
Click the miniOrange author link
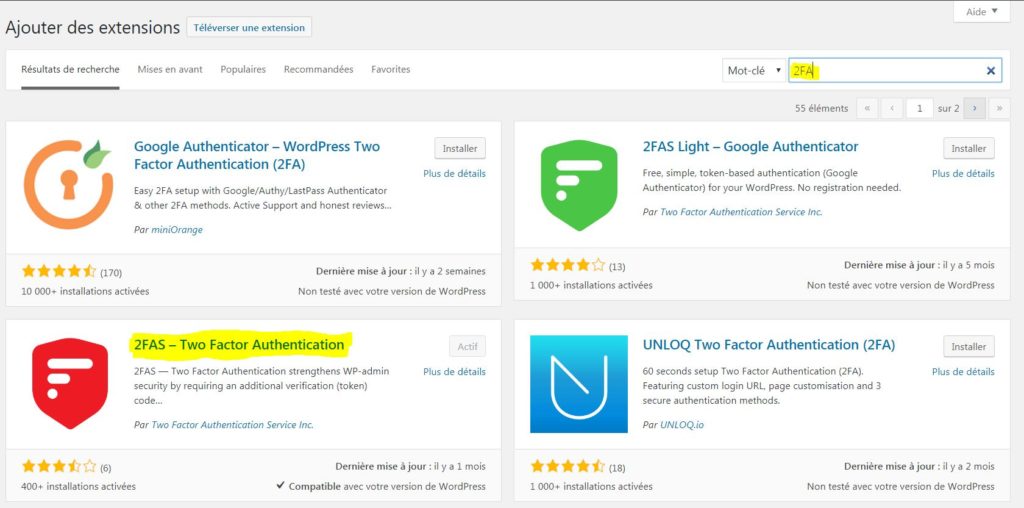pos(177,229)
